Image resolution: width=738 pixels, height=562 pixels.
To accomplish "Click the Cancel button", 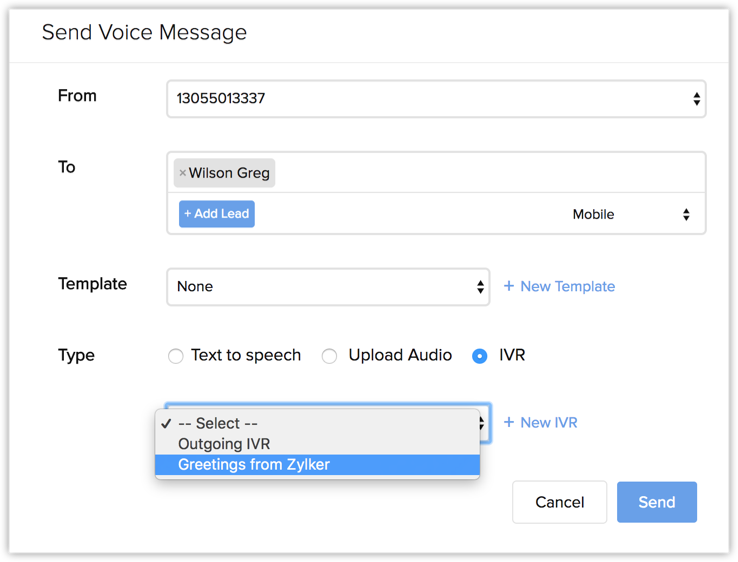I will 559,502.
